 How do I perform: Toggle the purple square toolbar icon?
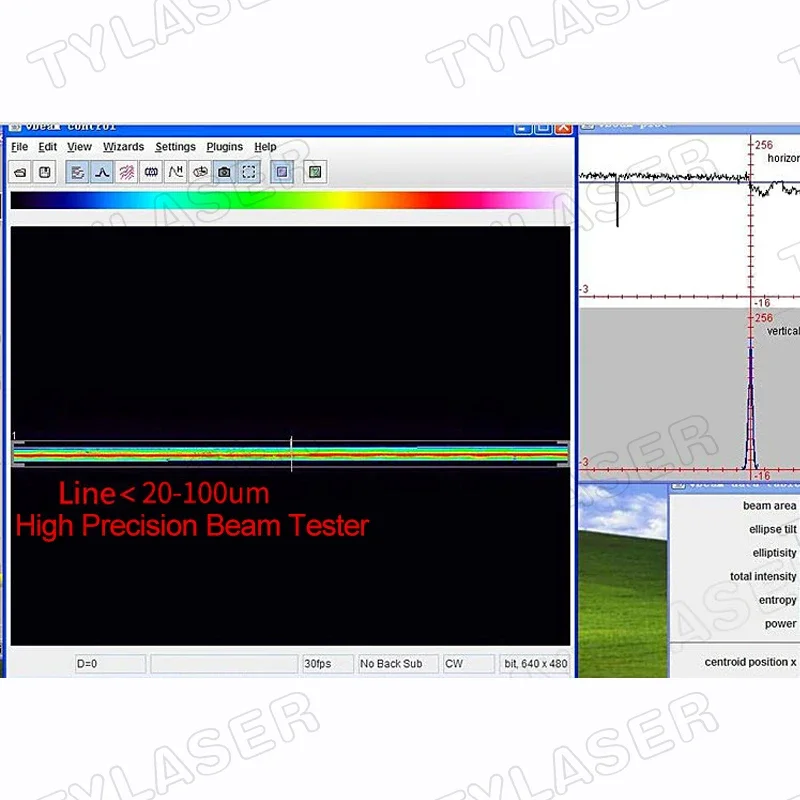[282, 172]
